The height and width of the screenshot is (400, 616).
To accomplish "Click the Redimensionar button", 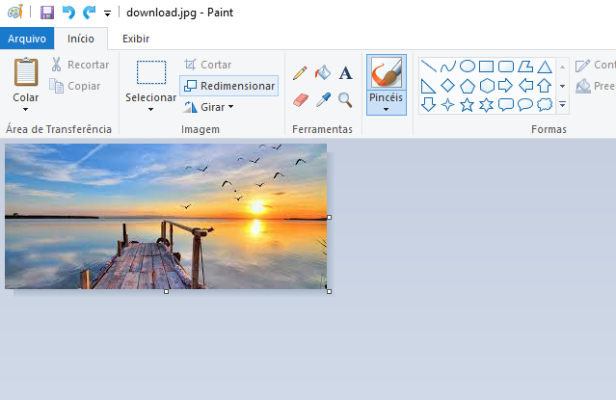I will (228, 86).
